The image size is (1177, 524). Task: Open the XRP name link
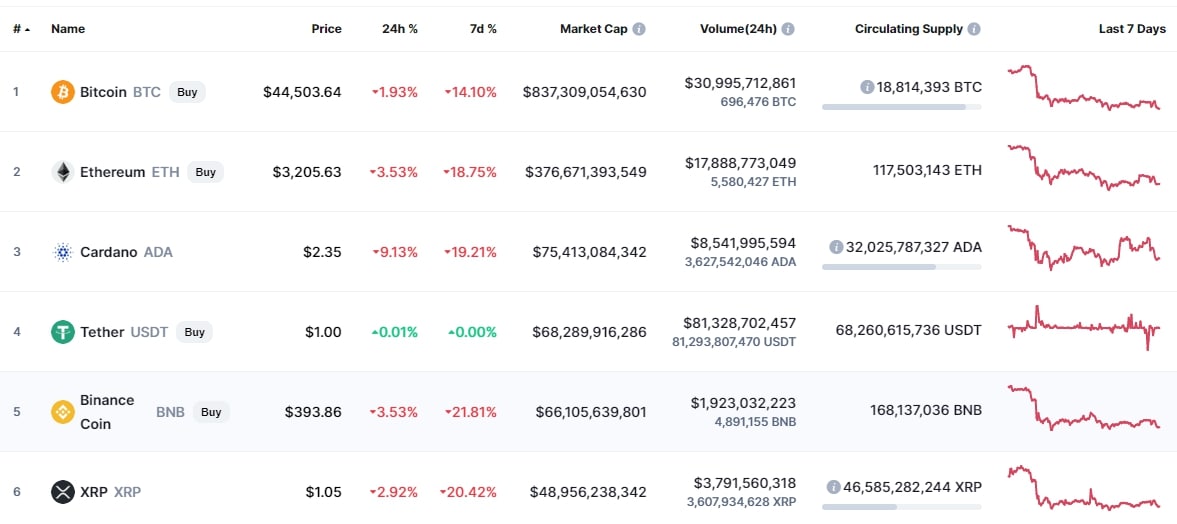click(x=94, y=492)
